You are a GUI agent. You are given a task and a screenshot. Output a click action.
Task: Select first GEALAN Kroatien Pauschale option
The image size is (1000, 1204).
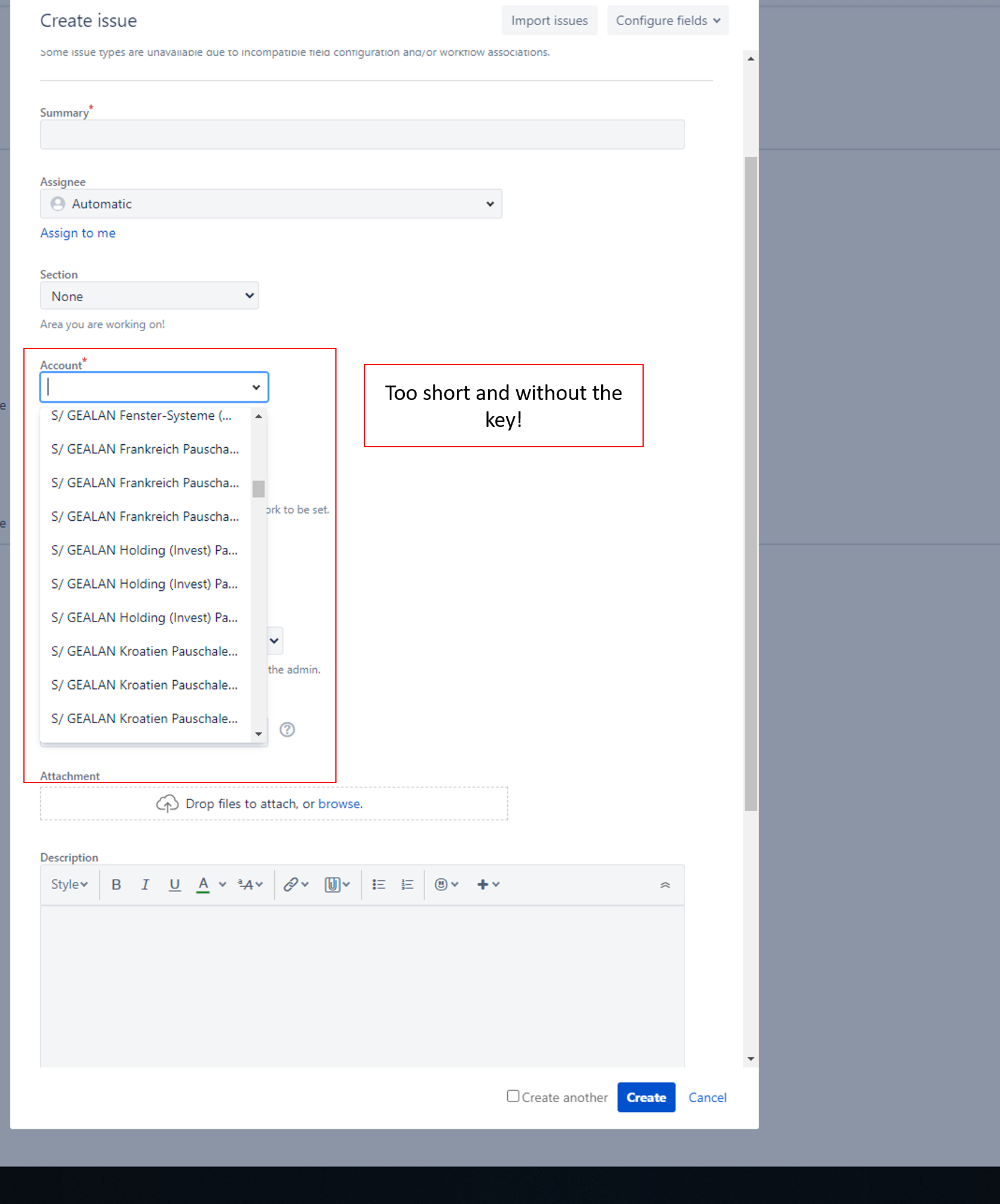click(145, 651)
